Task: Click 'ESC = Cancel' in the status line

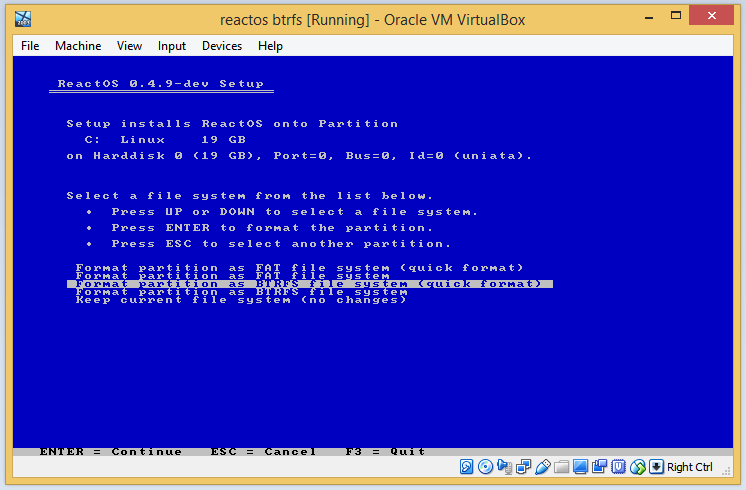Action: (263, 451)
